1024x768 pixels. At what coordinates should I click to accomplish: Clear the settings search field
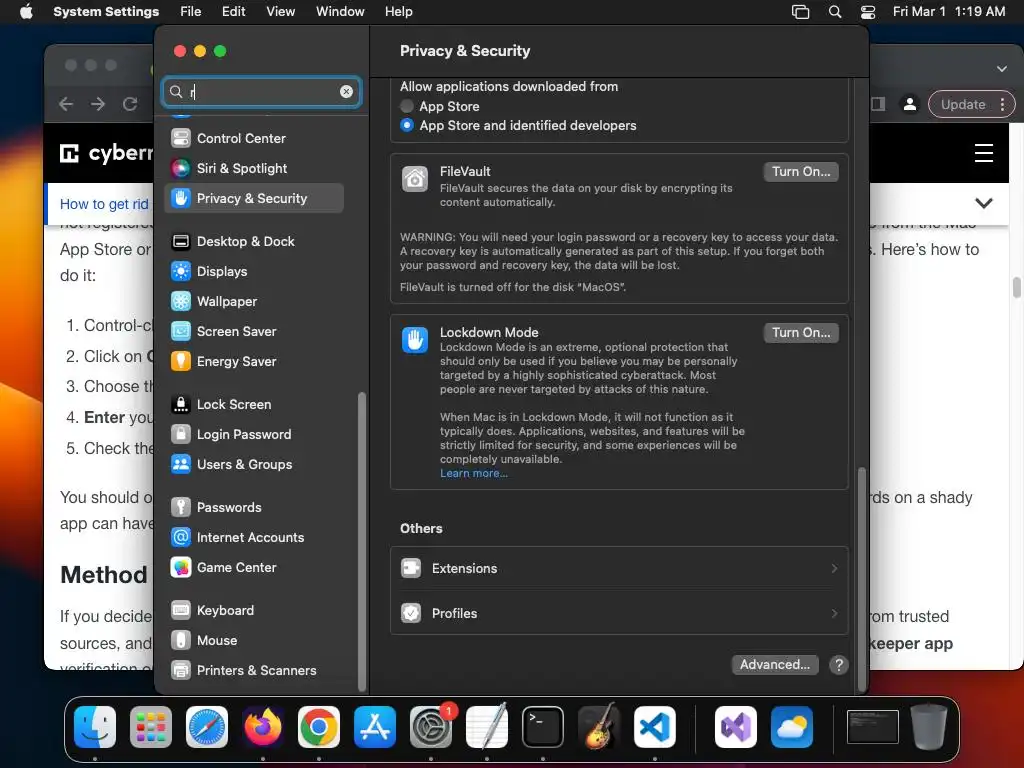[x=346, y=91]
